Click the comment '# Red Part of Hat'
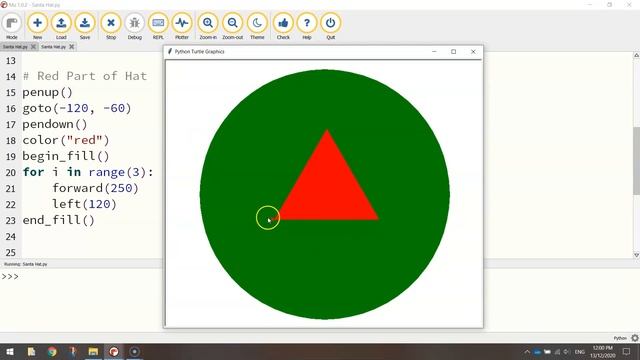This screenshot has width=640, height=360. click(x=85, y=76)
